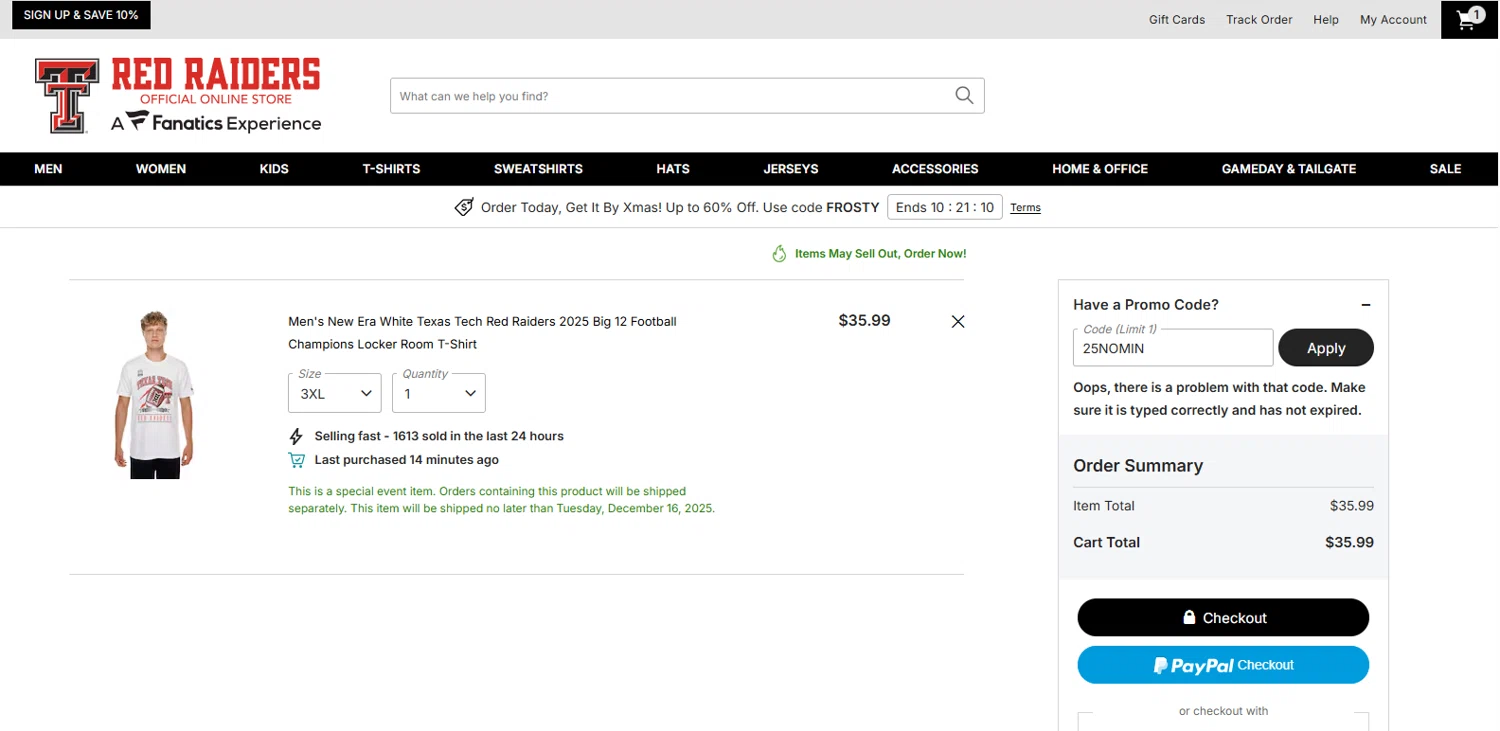Click the promo countdown timer

point(945,207)
